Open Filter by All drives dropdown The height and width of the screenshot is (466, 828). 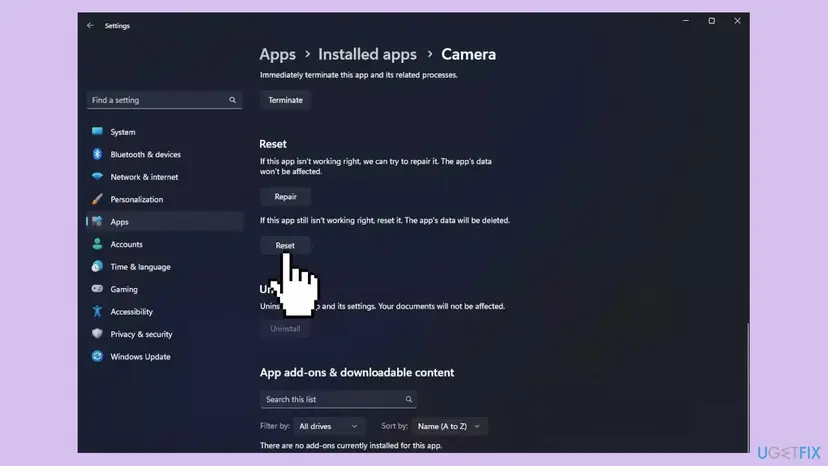[x=328, y=426]
